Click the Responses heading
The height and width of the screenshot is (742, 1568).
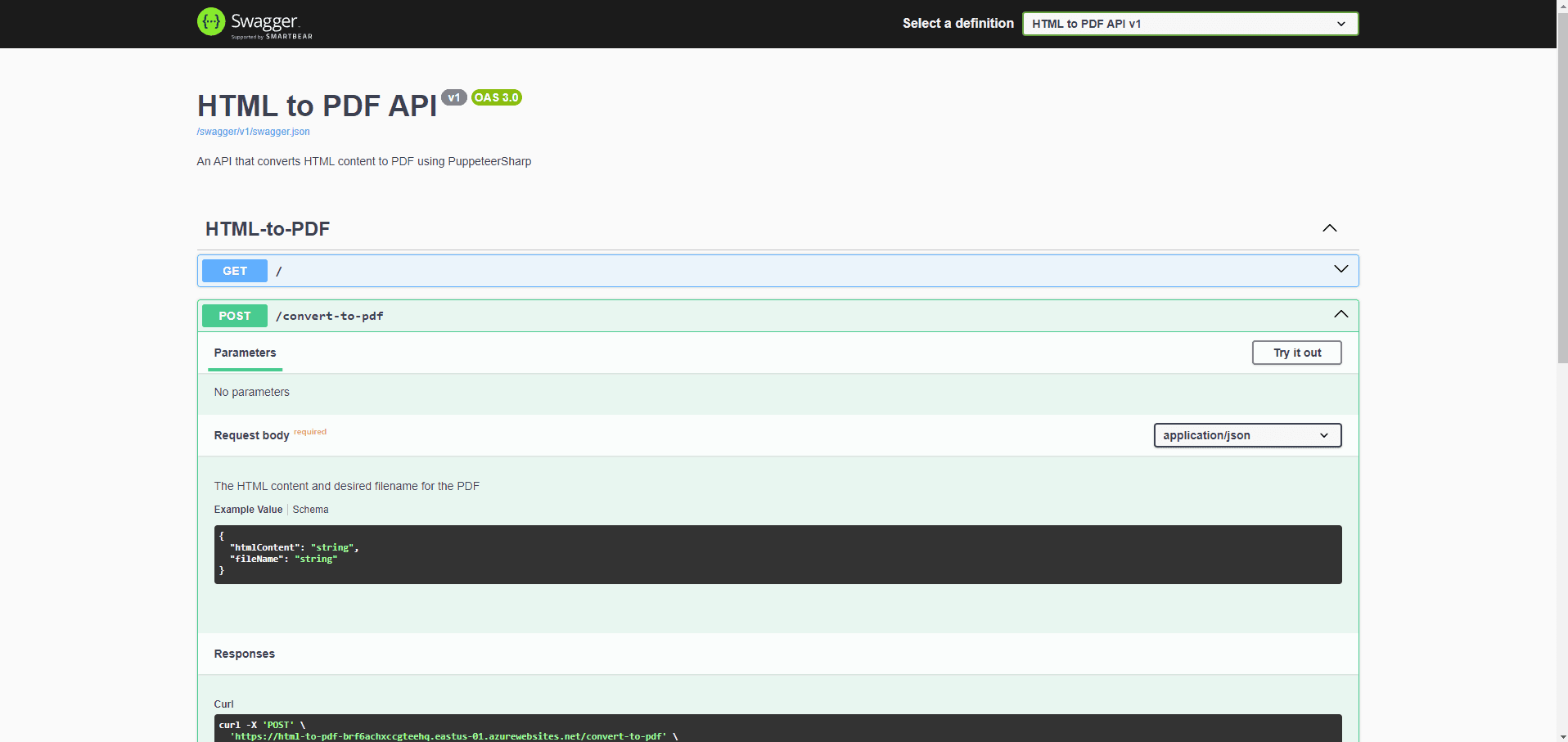coord(244,654)
